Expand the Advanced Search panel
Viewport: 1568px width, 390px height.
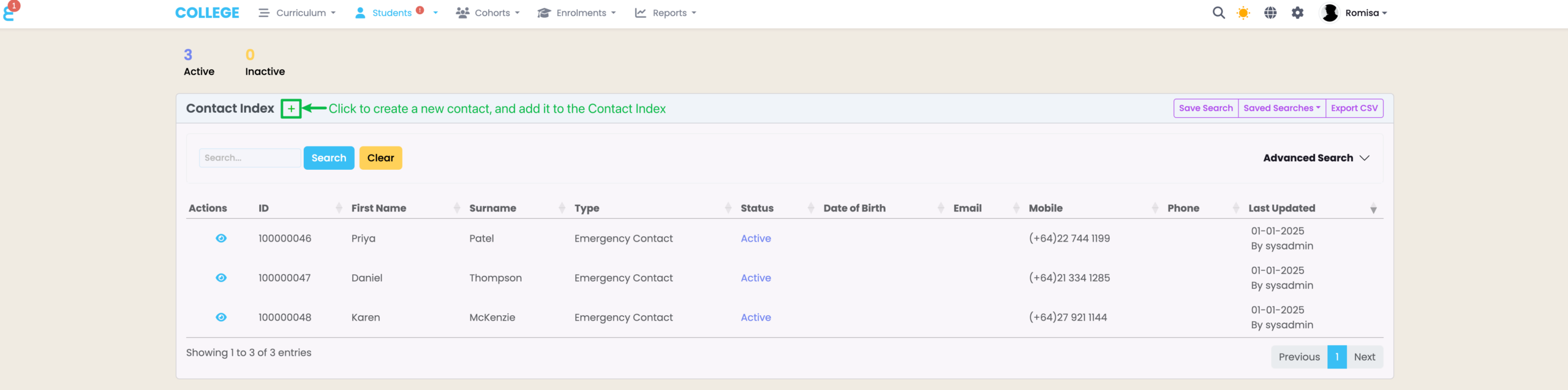point(1316,158)
